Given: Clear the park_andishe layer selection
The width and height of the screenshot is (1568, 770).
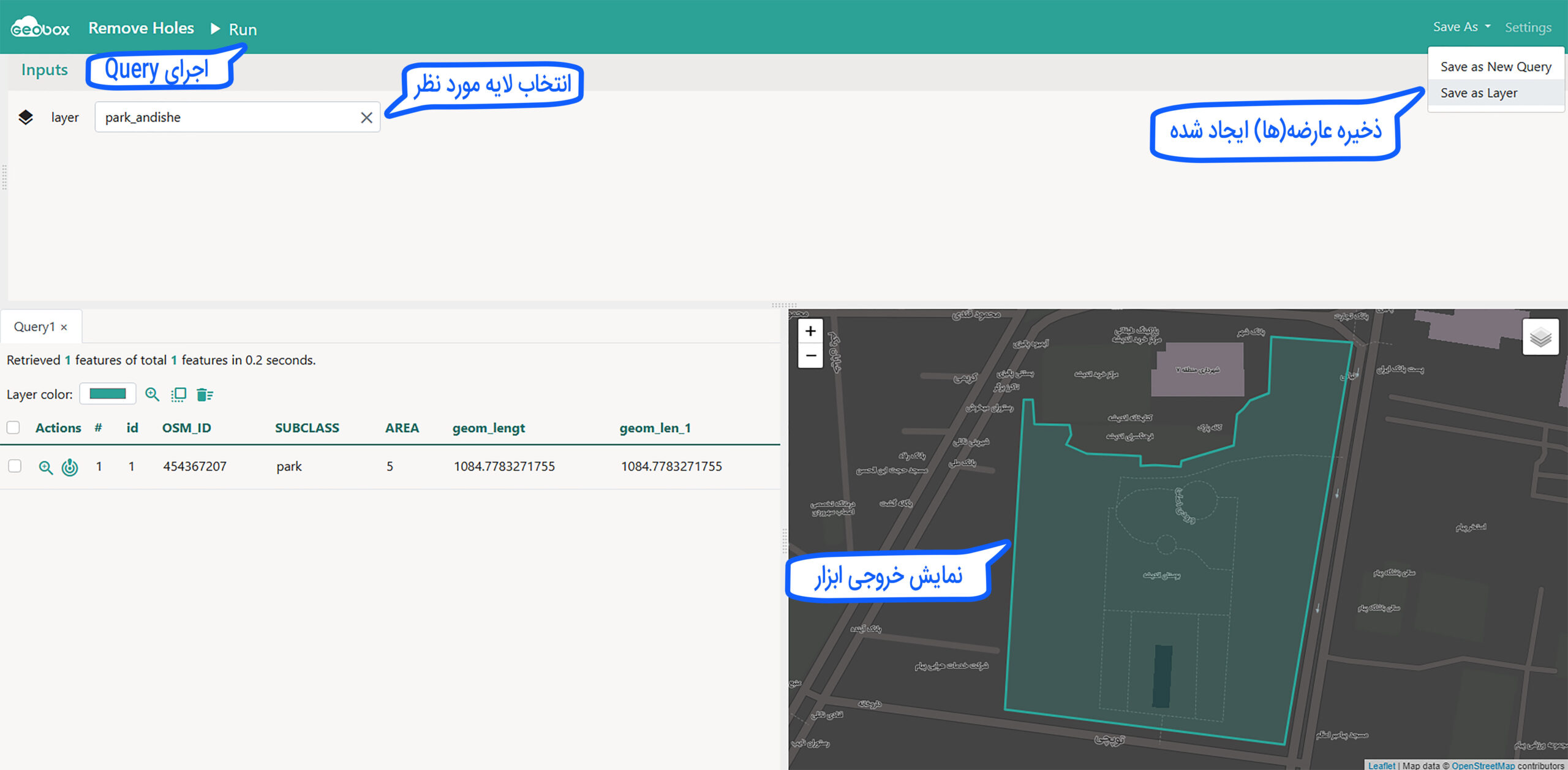Looking at the screenshot, I should tap(366, 118).
